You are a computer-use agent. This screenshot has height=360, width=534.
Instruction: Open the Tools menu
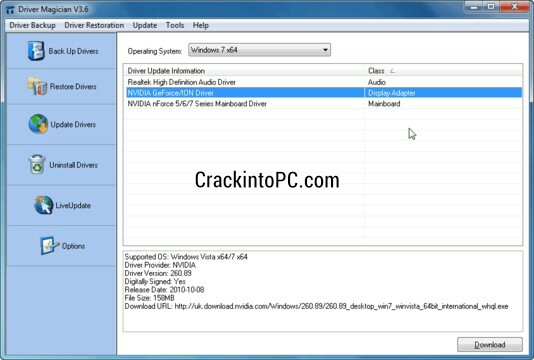click(175, 25)
